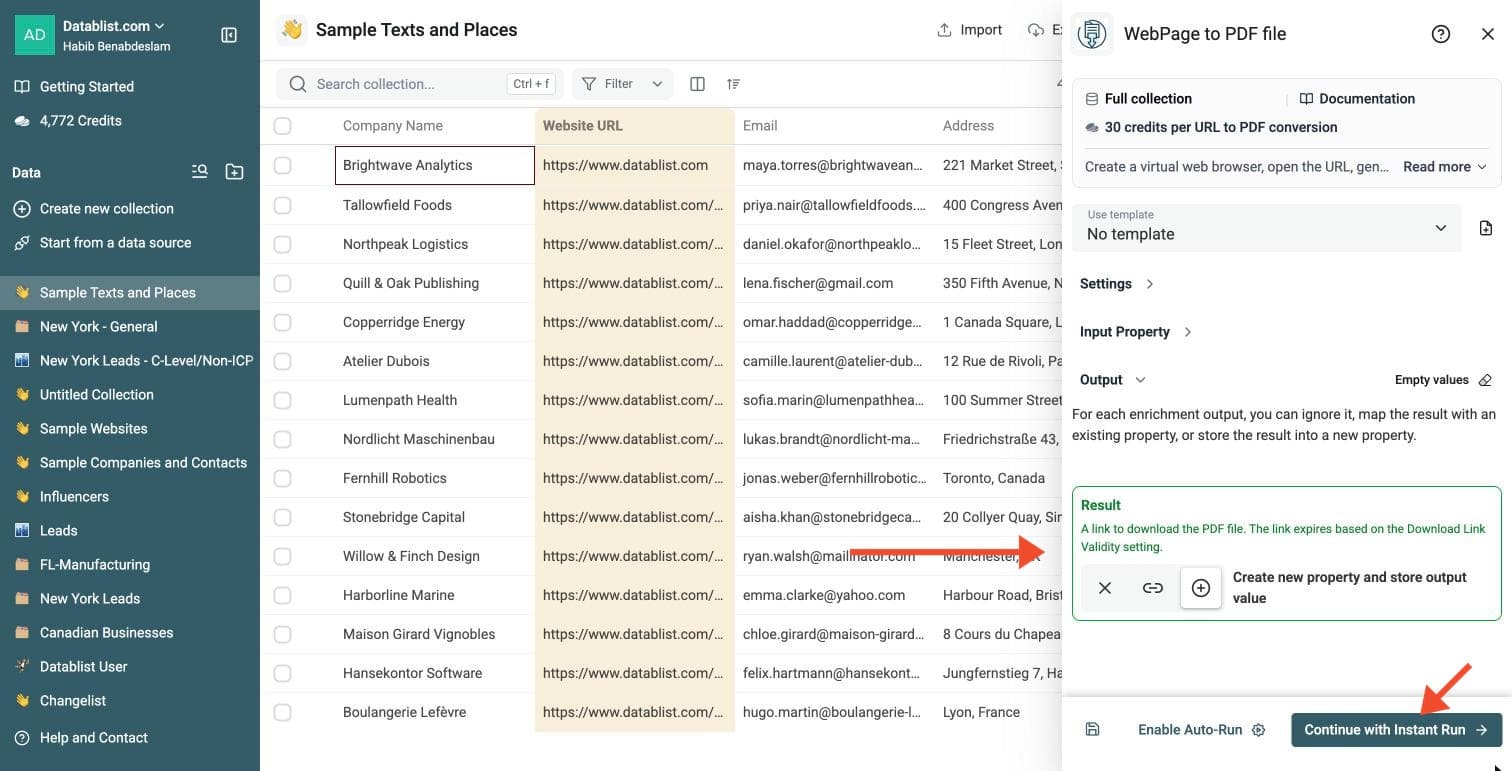Image resolution: width=1512 pixels, height=771 pixels.
Task: Expand Read more description
Action: click(x=1445, y=167)
